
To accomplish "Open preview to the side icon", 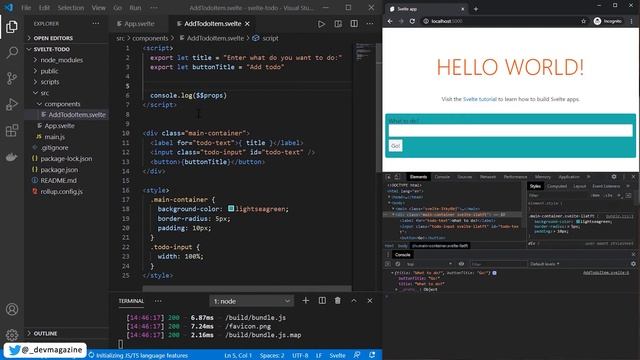I will tap(338, 24).
